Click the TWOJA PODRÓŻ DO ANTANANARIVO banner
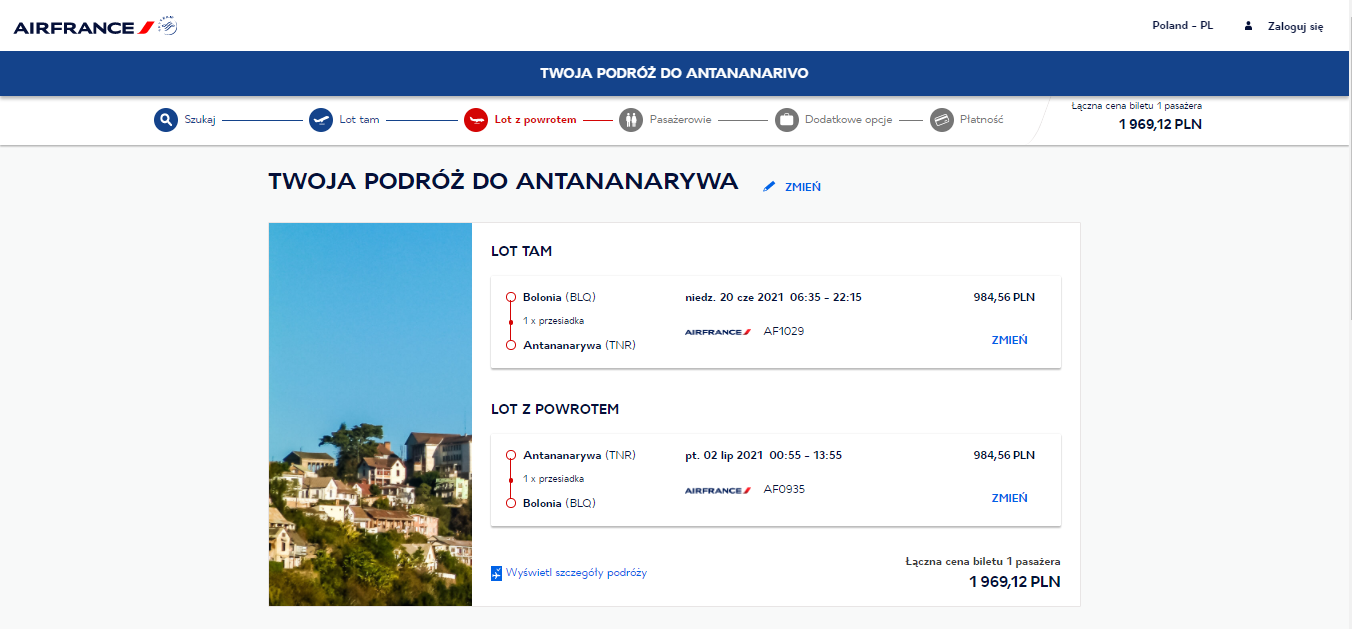This screenshot has width=1352, height=629. coord(675,73)
